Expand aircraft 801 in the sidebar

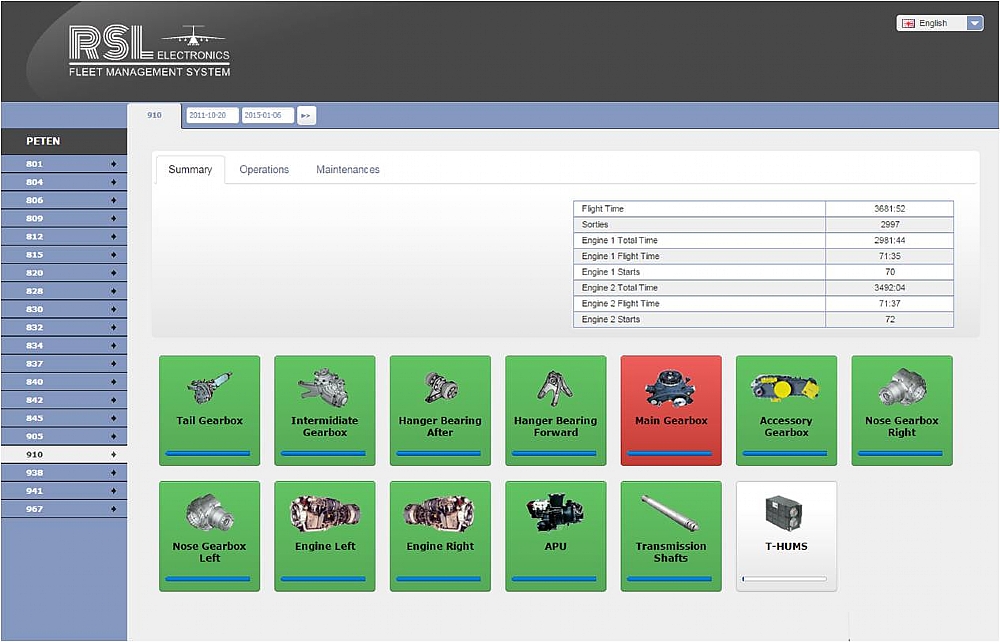[x=114, y=164]
